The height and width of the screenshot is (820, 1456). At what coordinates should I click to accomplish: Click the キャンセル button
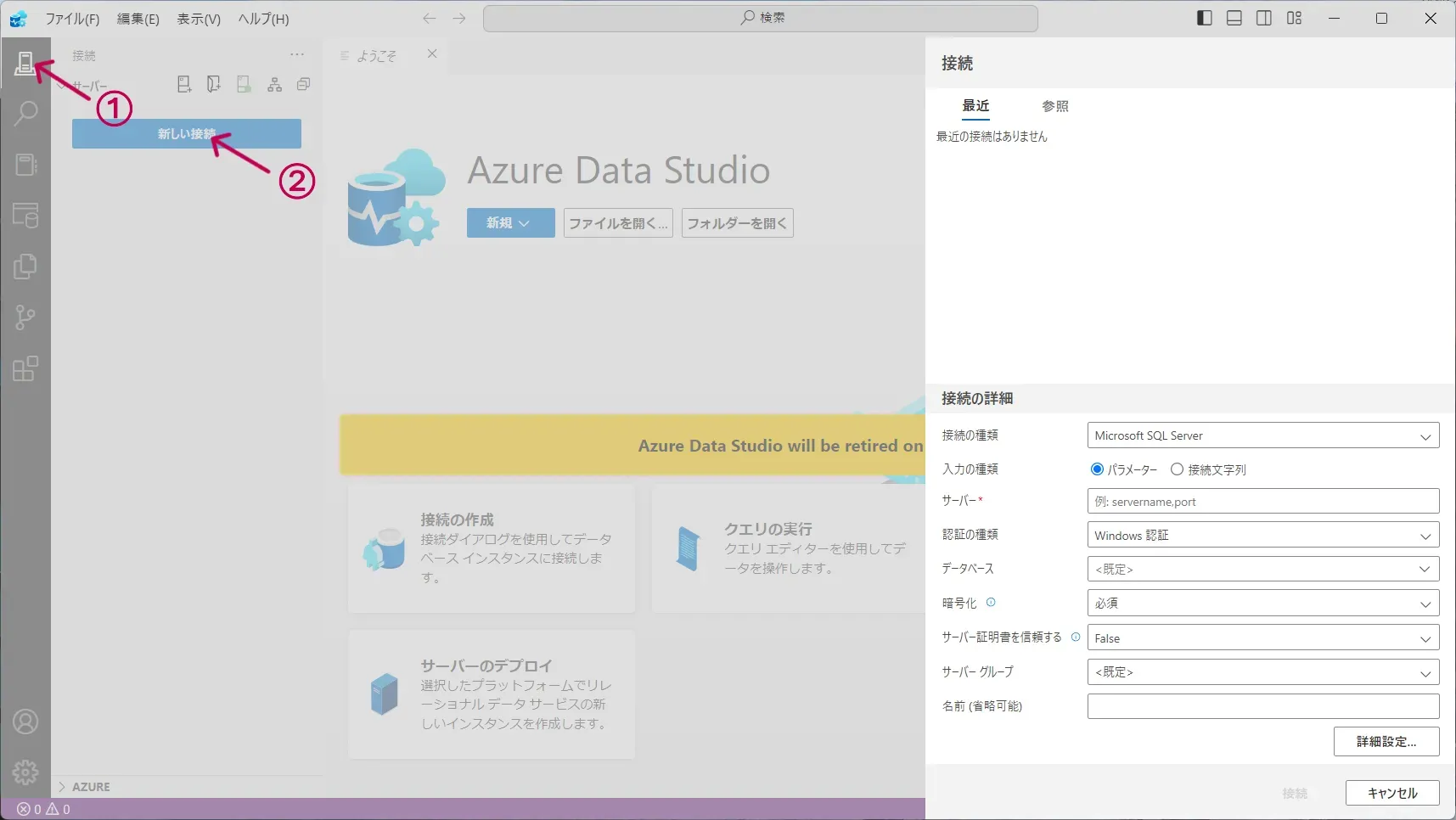pos(1392,793)
